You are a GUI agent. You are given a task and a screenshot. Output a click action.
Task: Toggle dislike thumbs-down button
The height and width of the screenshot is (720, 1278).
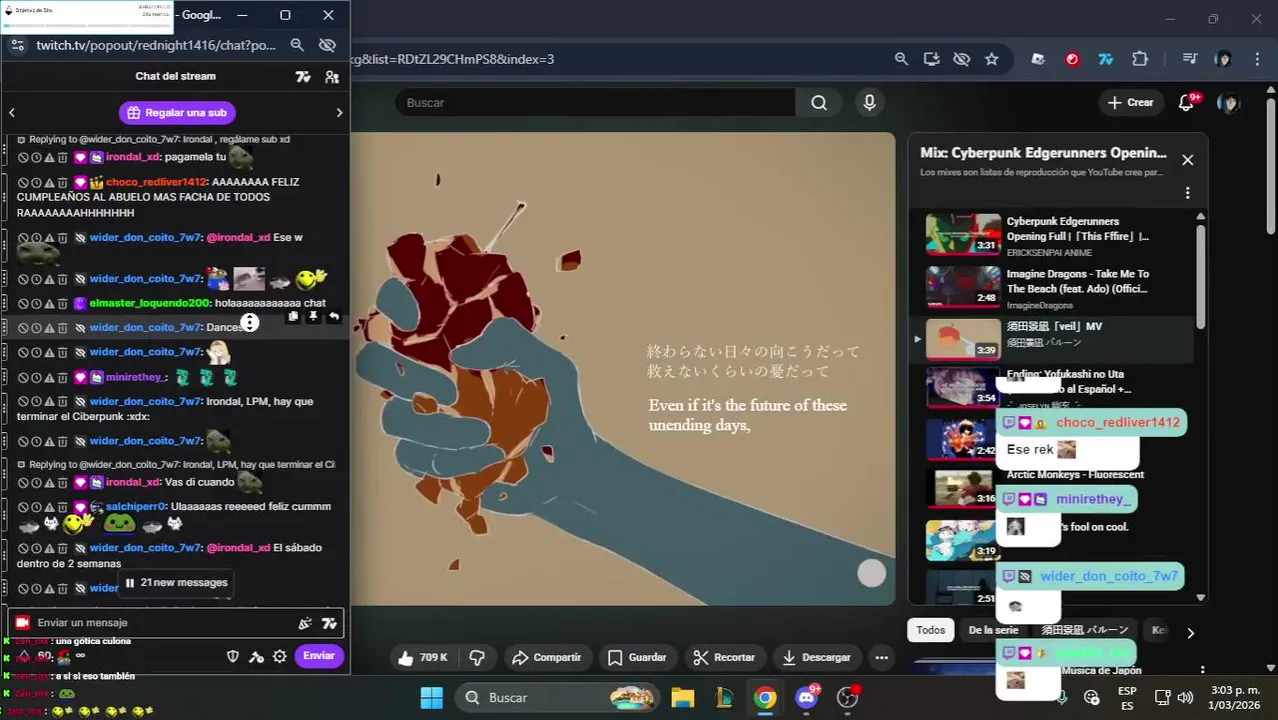click(477, 657)
